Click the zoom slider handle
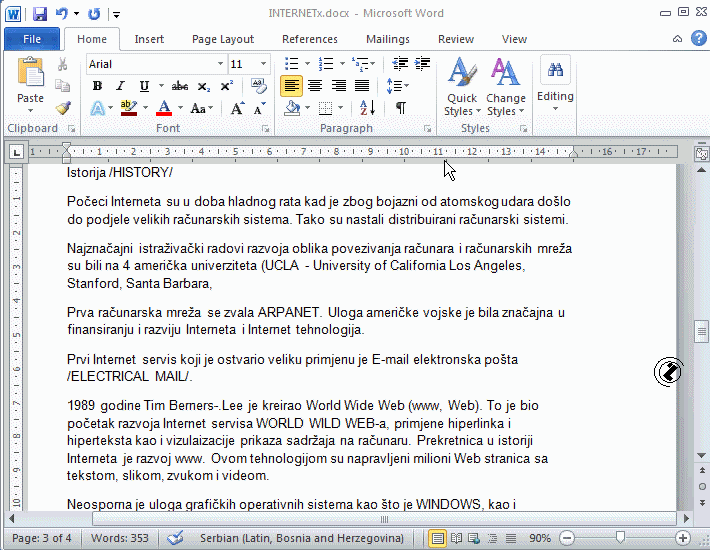This screenshot has width=710, height=550. (x=620, y=538)
